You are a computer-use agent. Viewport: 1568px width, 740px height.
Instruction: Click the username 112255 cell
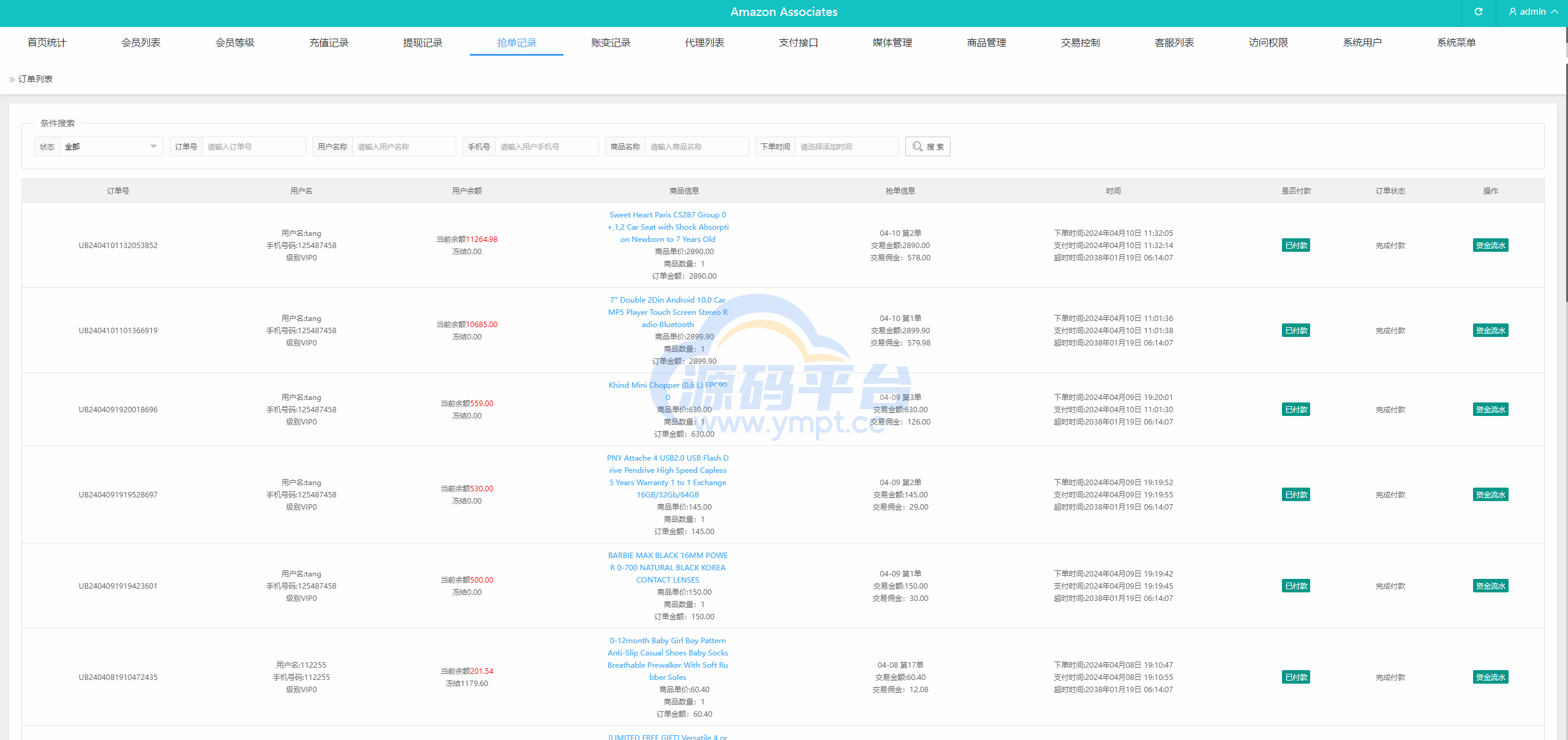pos(301,665)
